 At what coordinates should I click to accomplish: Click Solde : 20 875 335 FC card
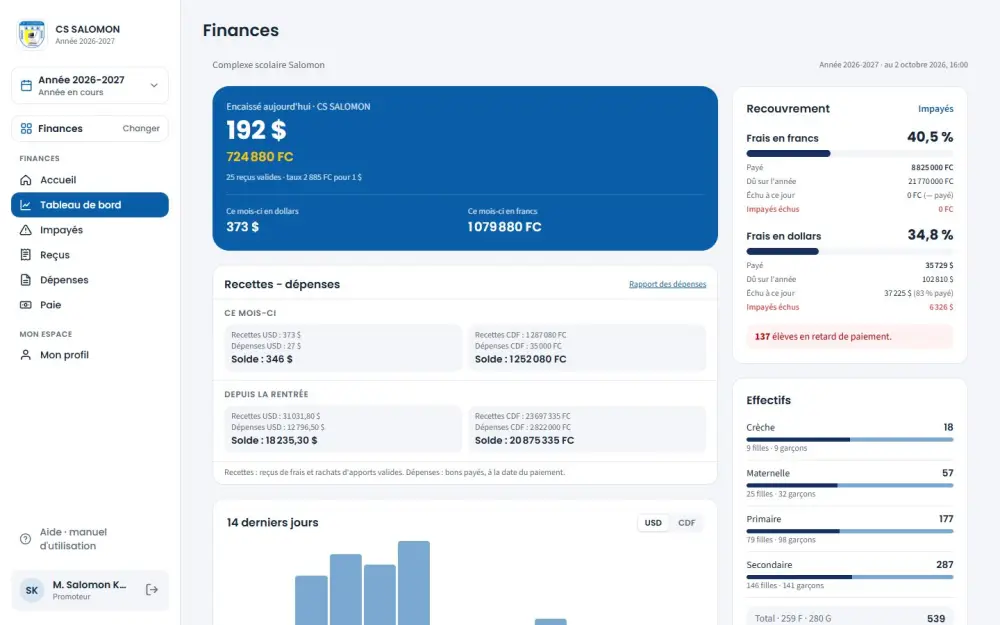(x=587, y=429)
